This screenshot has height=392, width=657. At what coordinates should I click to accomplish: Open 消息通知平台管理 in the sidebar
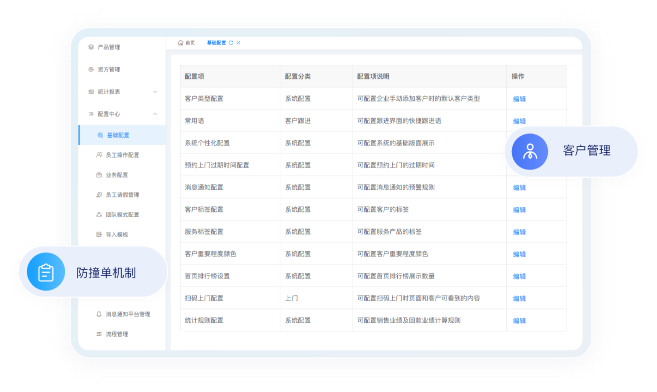coord(127,314)
